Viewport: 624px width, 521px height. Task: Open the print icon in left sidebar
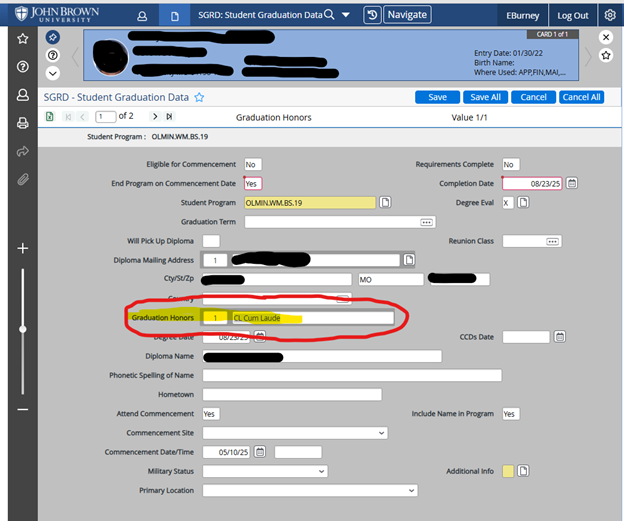[x=22, y=123]
